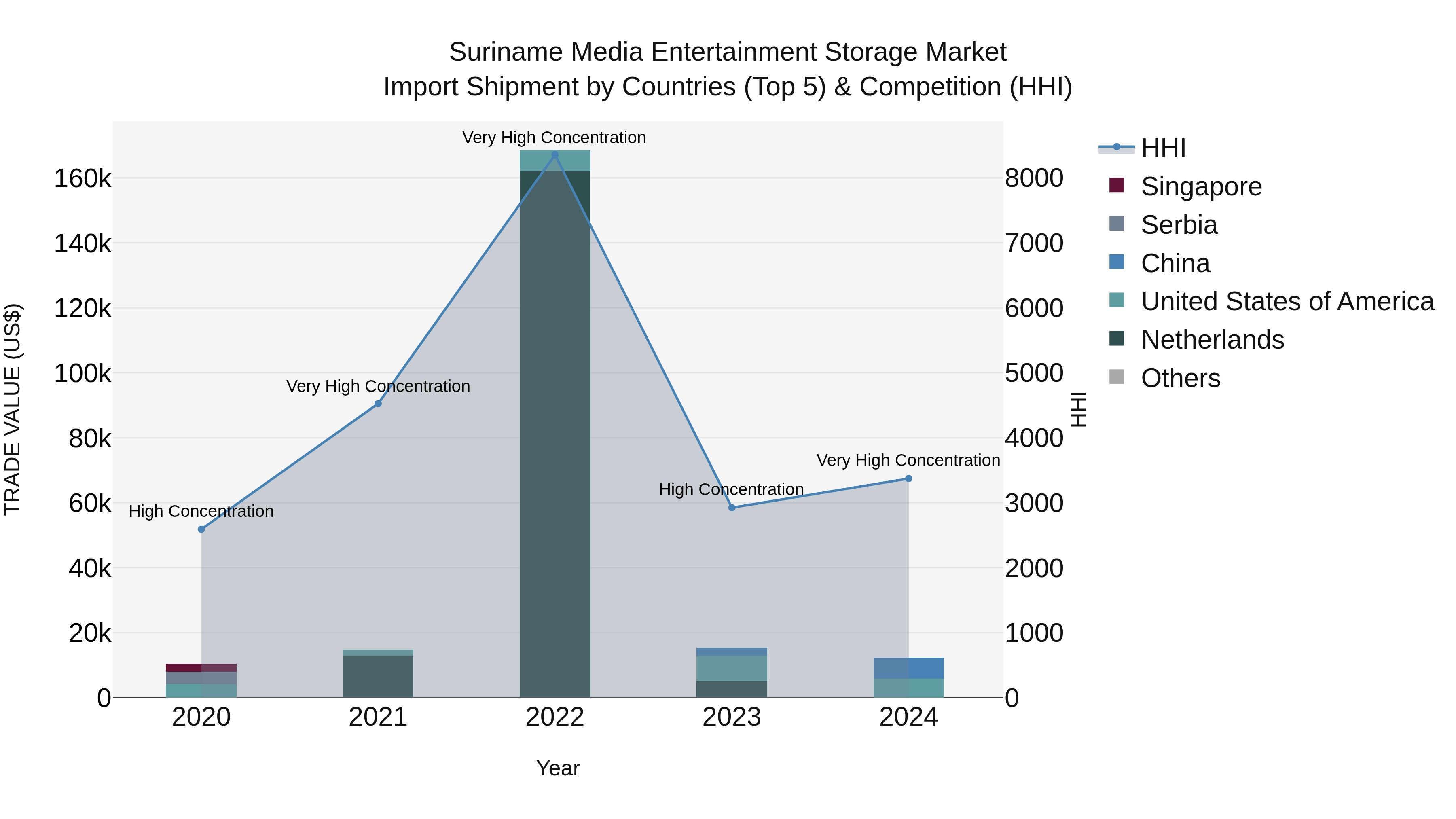The width and height of the screenshot is (1456, 819).
Task: Click the 'TRADE VALUE (US$)' axis title
Action: 13,409
